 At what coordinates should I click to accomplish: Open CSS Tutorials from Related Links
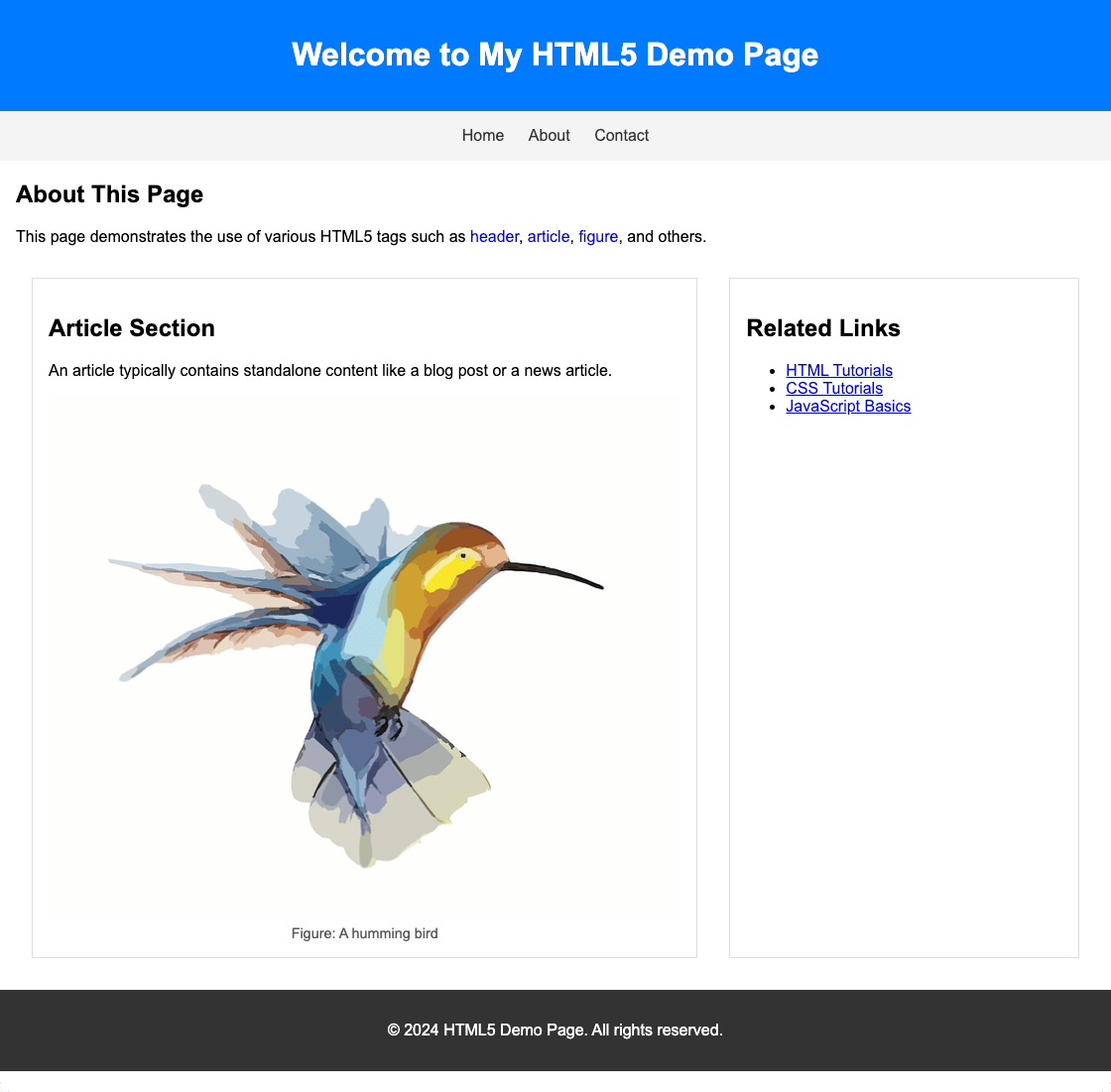[834, 388]
